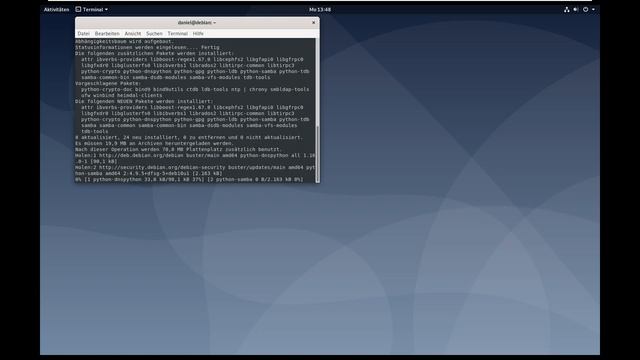The height and width of the screenshot is (360, 640).
Task: Open the Hilfe menu
Action: click(x=198, y=33)
